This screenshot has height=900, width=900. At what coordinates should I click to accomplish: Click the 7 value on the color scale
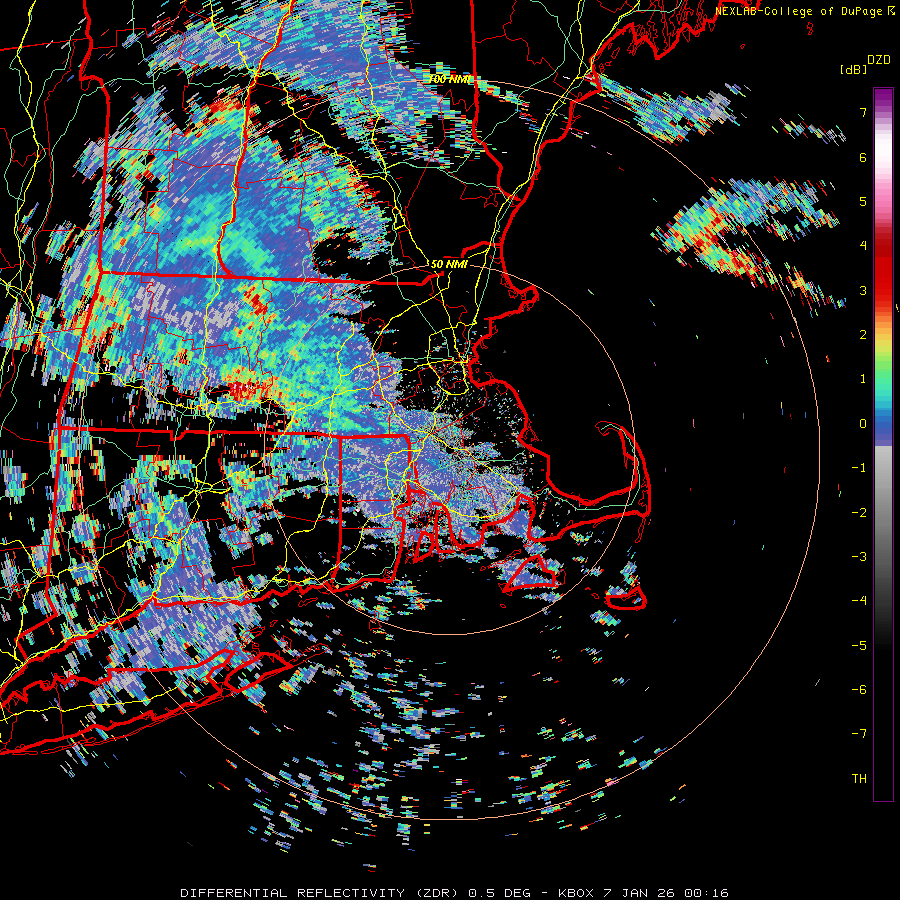pyautogui.click(x=863, y=112)
